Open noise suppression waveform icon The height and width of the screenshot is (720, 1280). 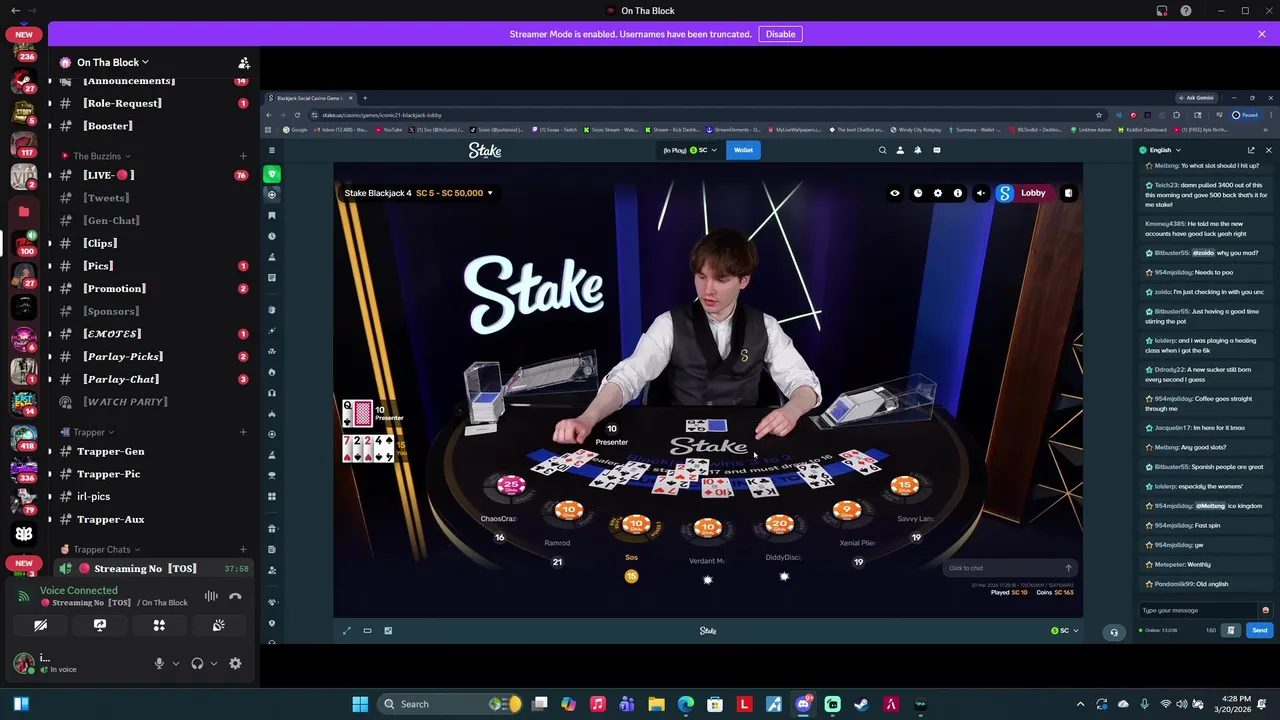(211, 596)
